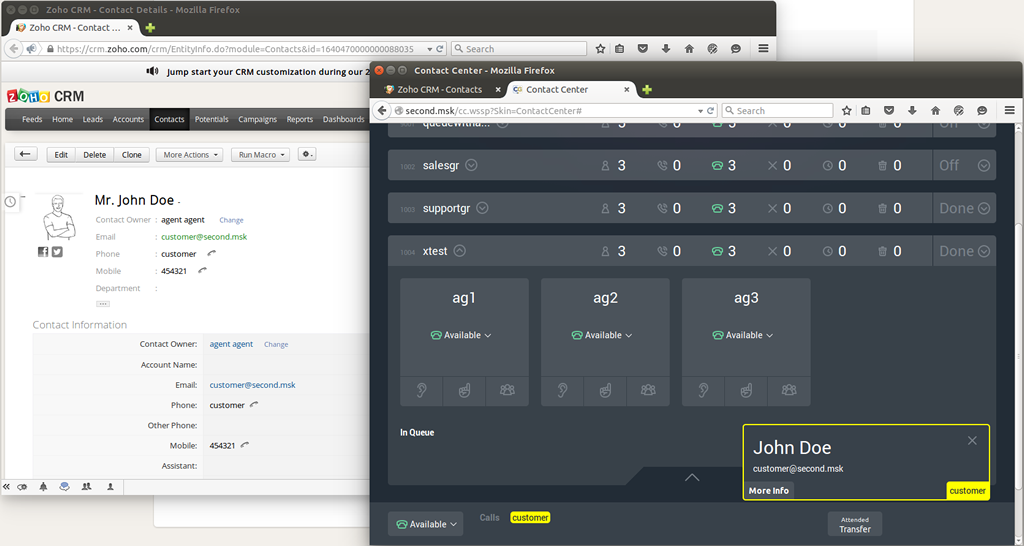Click ag1 conference group icon

click(x=507, y=391)
